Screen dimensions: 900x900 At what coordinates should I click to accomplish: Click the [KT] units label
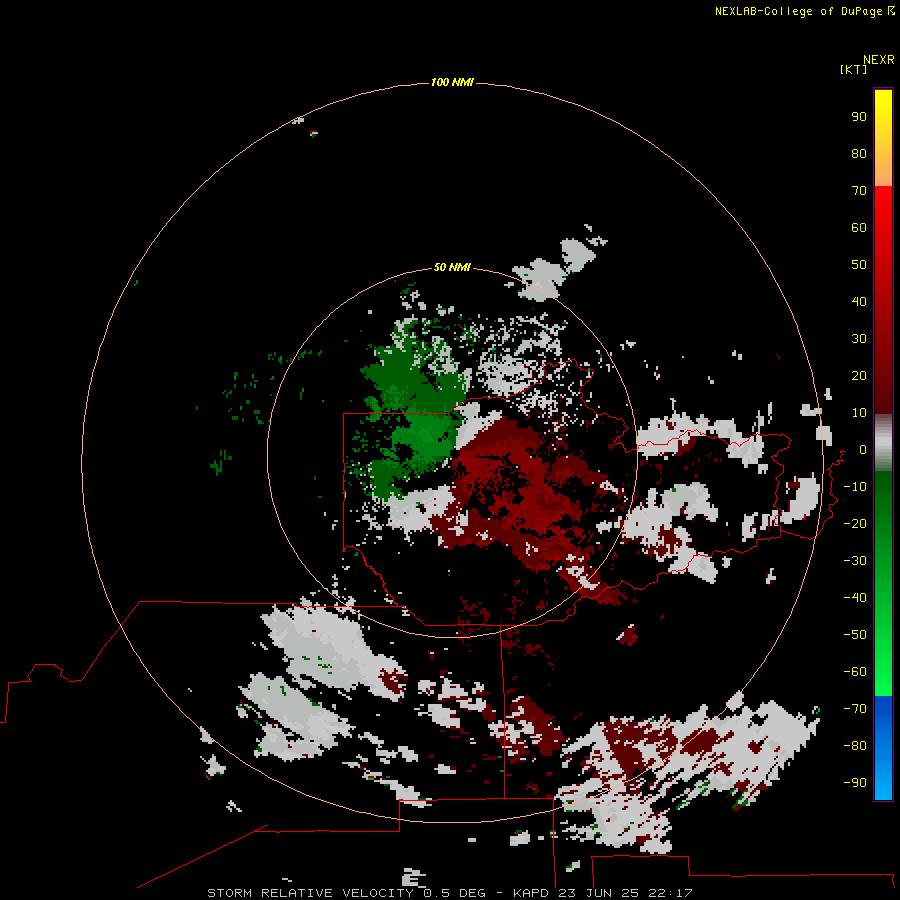coord(854,70)
